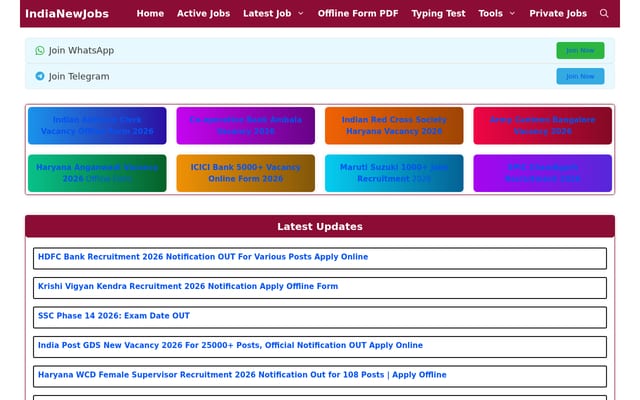Select Offline Form PDF menu item
This screenshot has width=640, height=400.
(358, 13)
